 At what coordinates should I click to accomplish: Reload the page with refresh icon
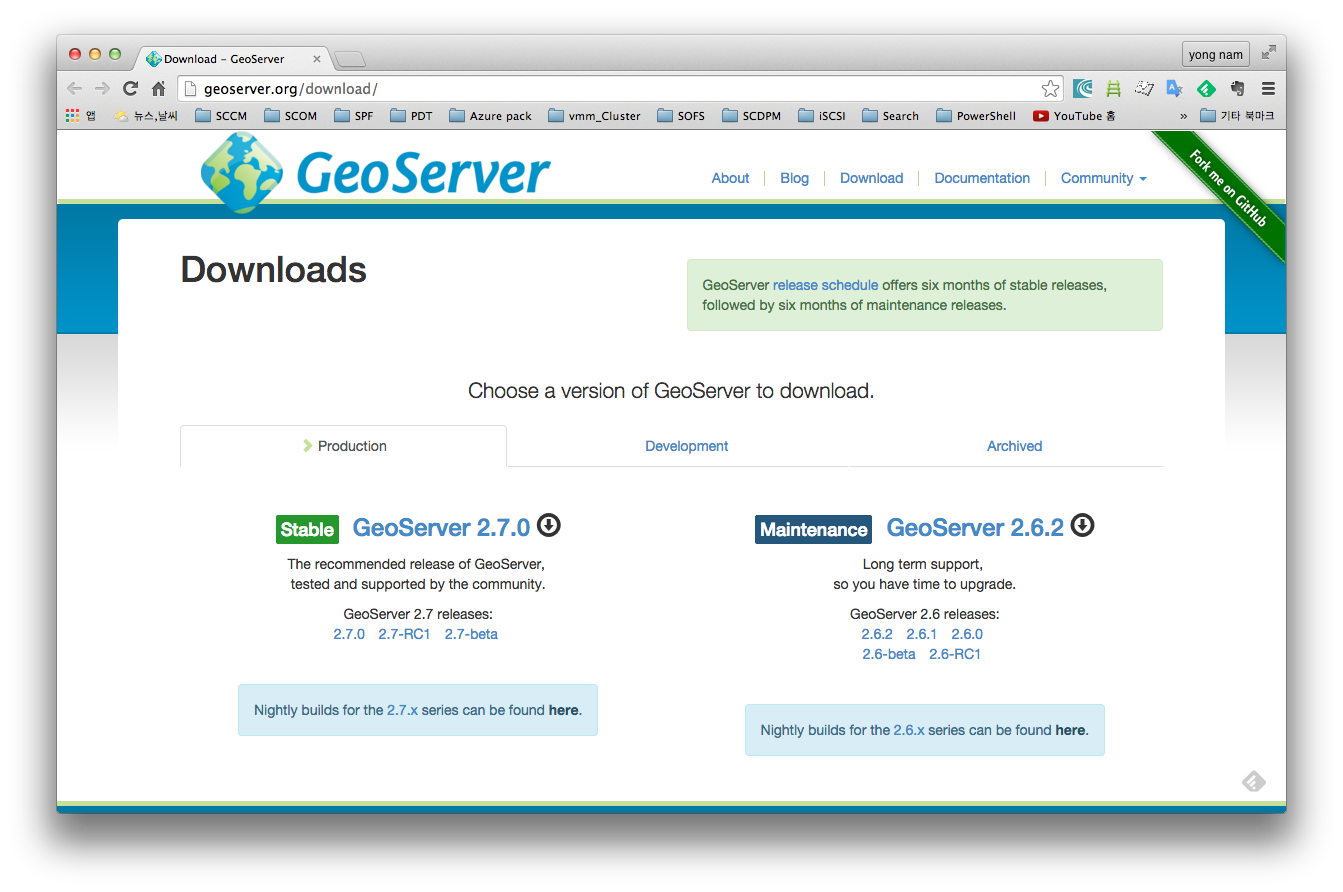(130, 88)
